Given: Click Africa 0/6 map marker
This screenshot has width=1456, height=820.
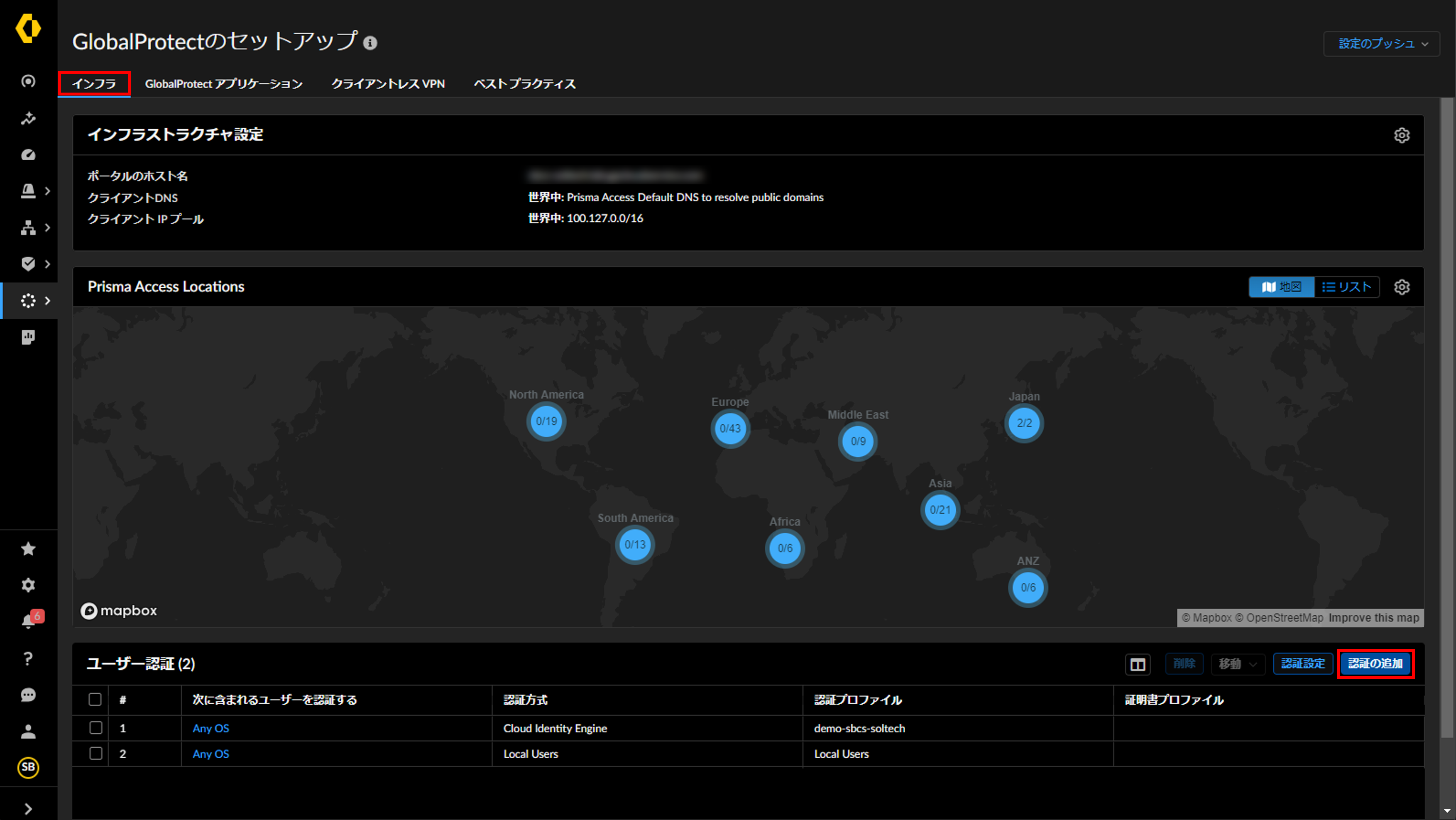Looking at the screenshot, I should [x=785, y=548].
